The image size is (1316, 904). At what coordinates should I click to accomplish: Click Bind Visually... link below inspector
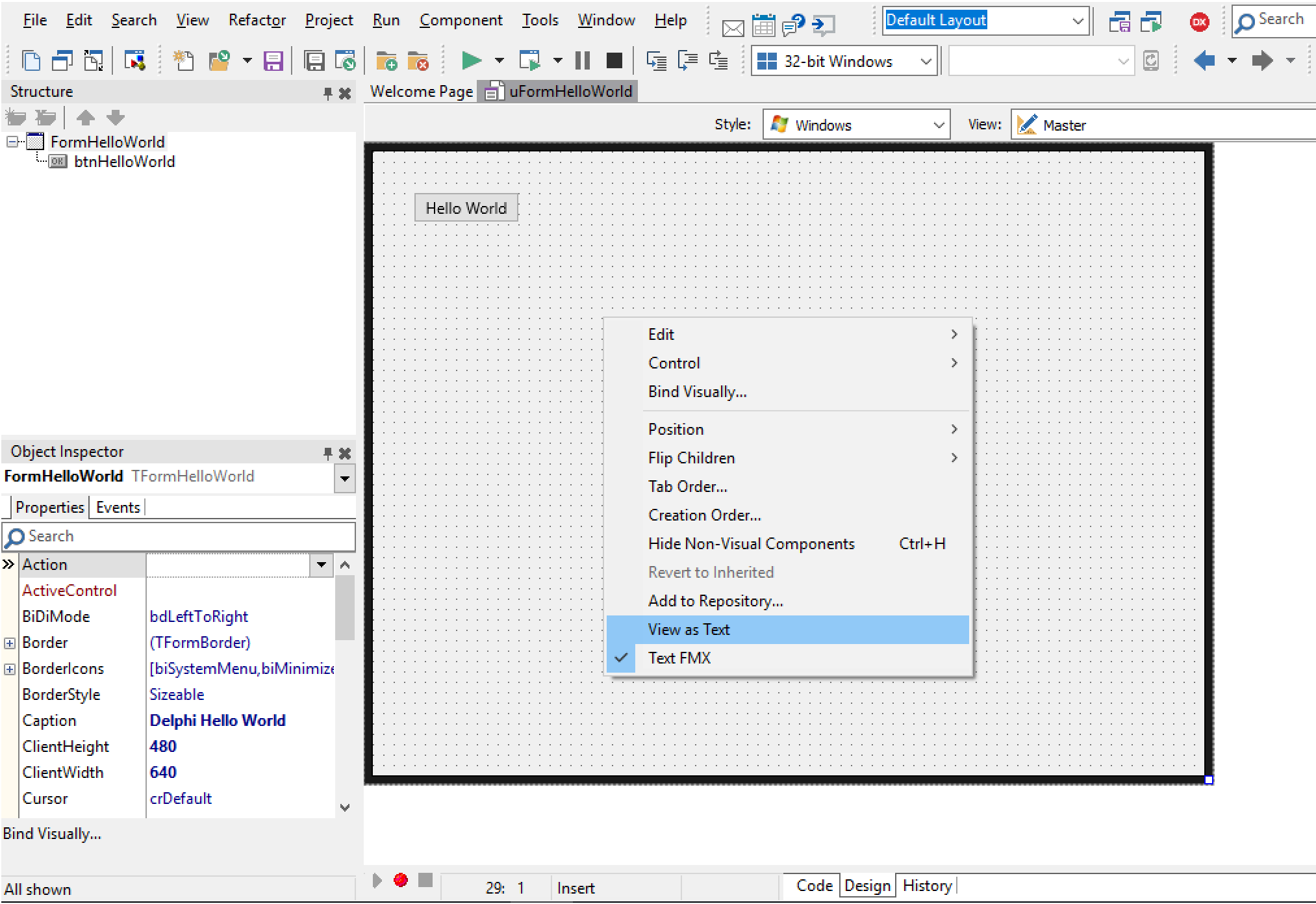pos(52,834)
